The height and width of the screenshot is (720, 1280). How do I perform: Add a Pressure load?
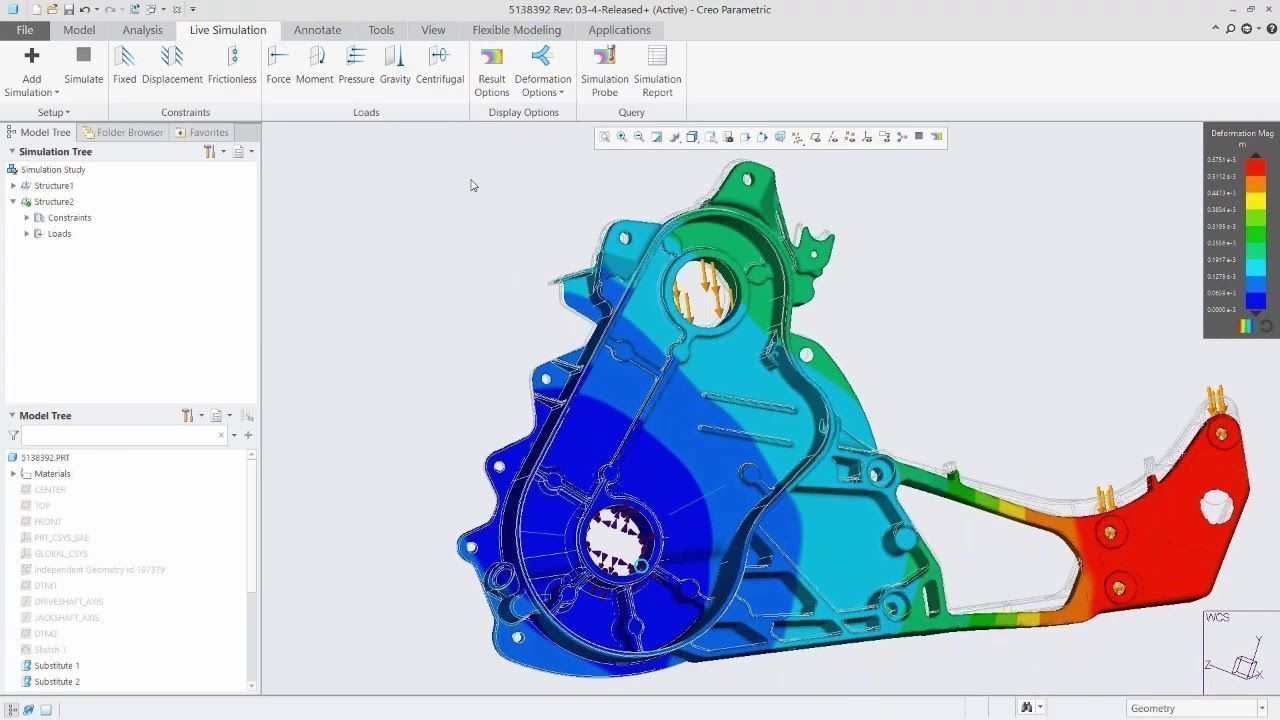click(x=356, y=66)
